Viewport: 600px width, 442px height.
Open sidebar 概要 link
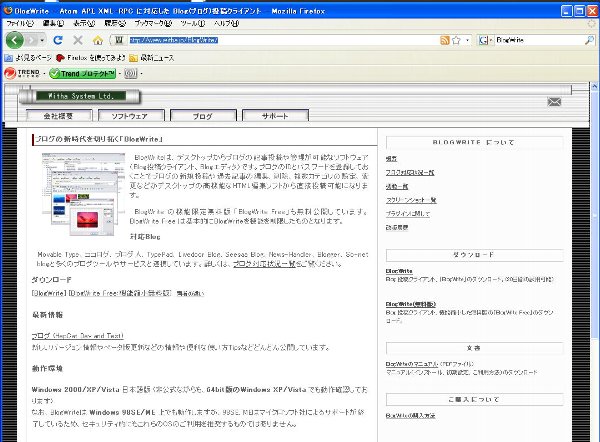click(x=391, y=158)
